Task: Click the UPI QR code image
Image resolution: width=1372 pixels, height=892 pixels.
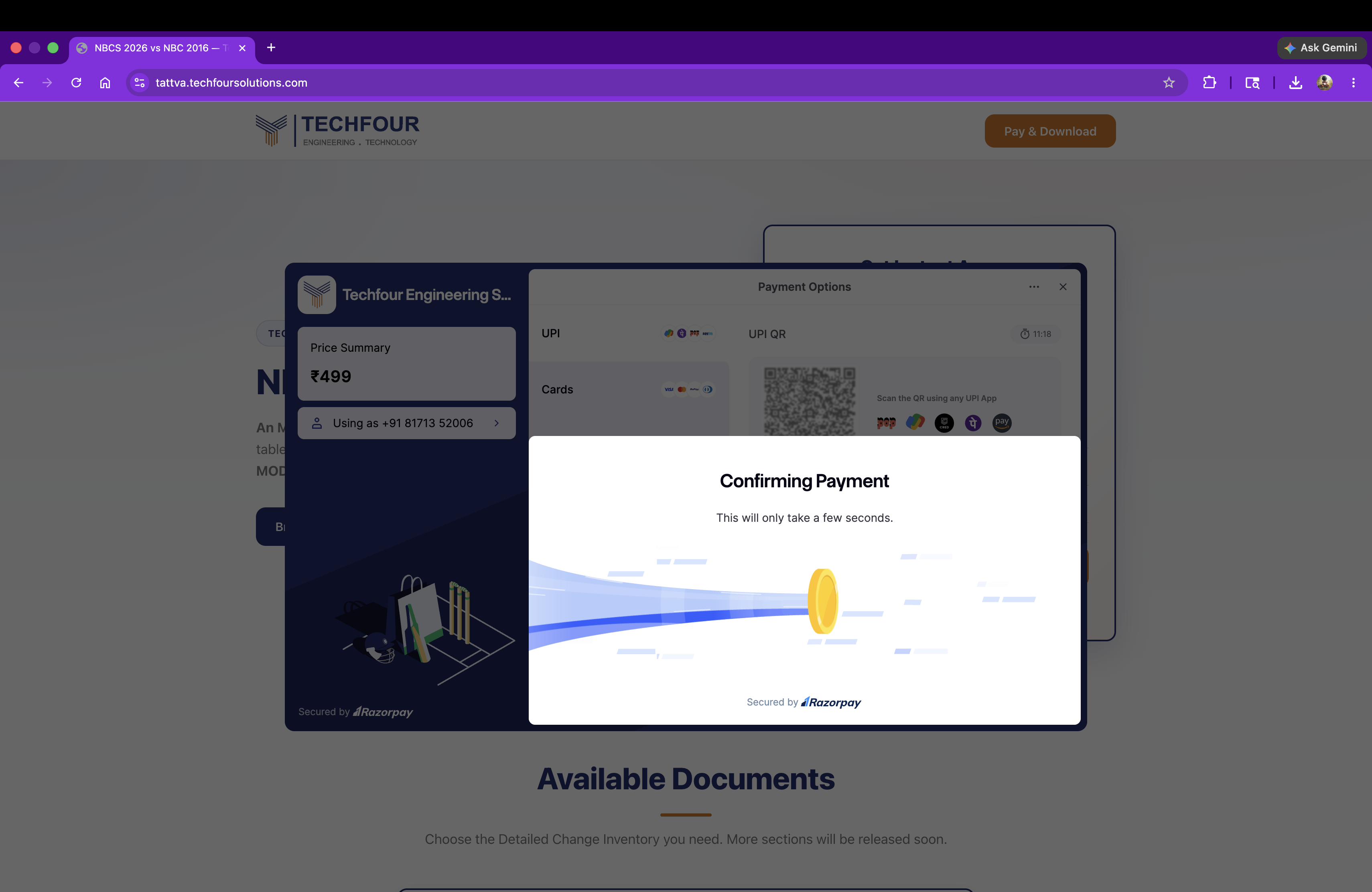Action: click(810, 401)
